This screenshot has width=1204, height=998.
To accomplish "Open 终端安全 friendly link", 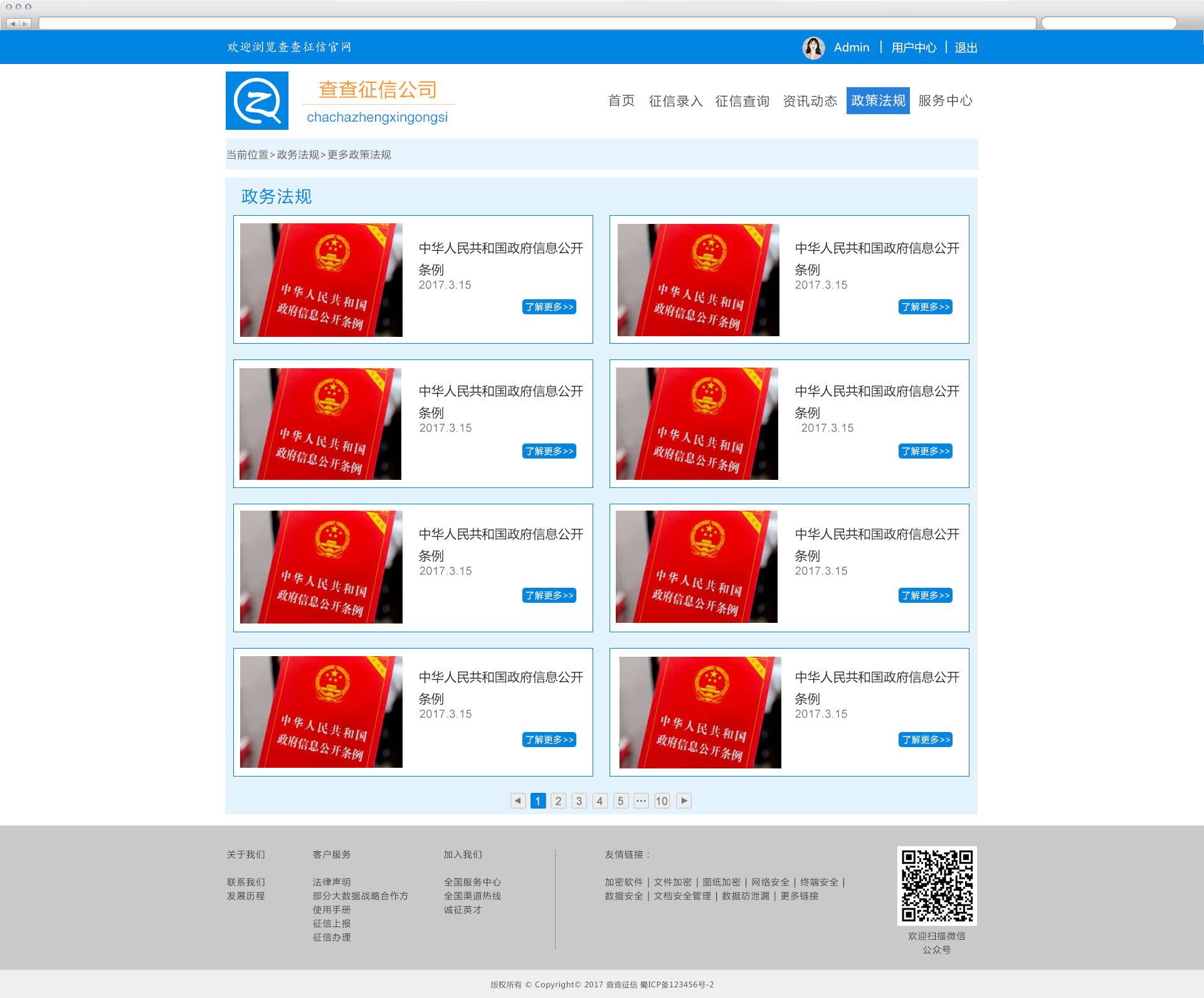I will [x=820, y=882].
